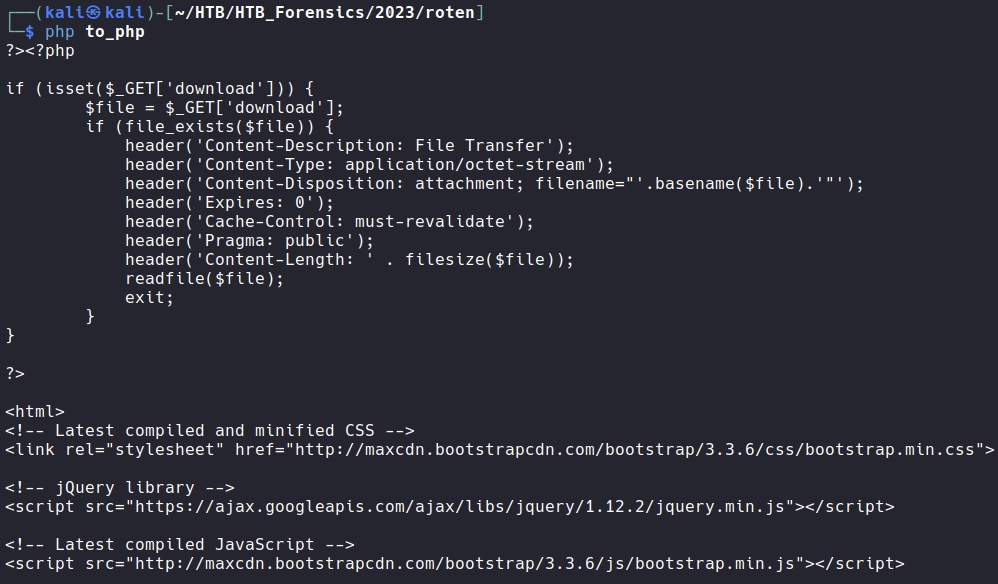This screenshot has height=584, width=998.
Task: Click the Content-Disposition attachment header line
Action: pos(493,183)
